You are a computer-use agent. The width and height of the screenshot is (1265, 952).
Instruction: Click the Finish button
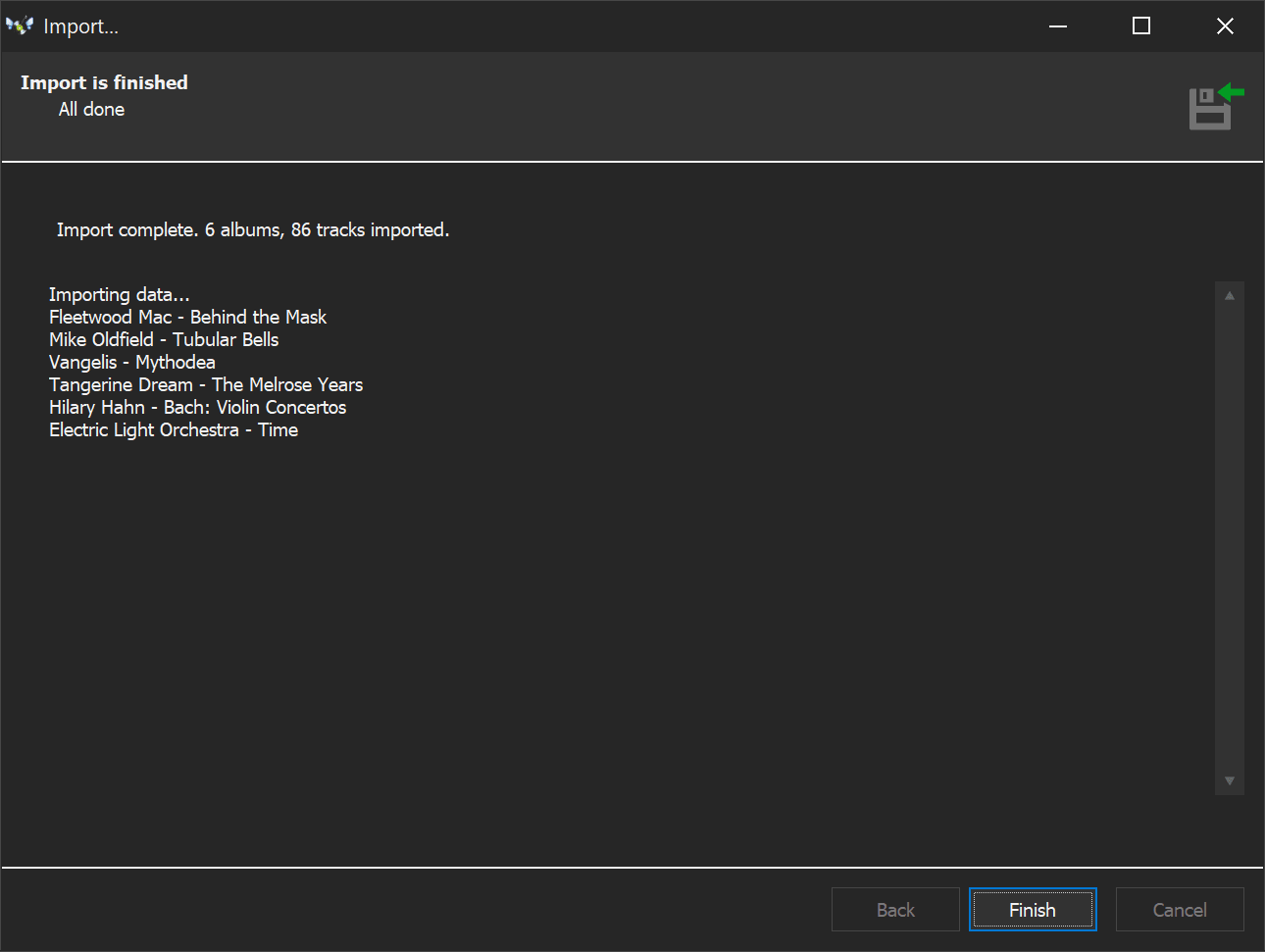[x=1032, y=910]
